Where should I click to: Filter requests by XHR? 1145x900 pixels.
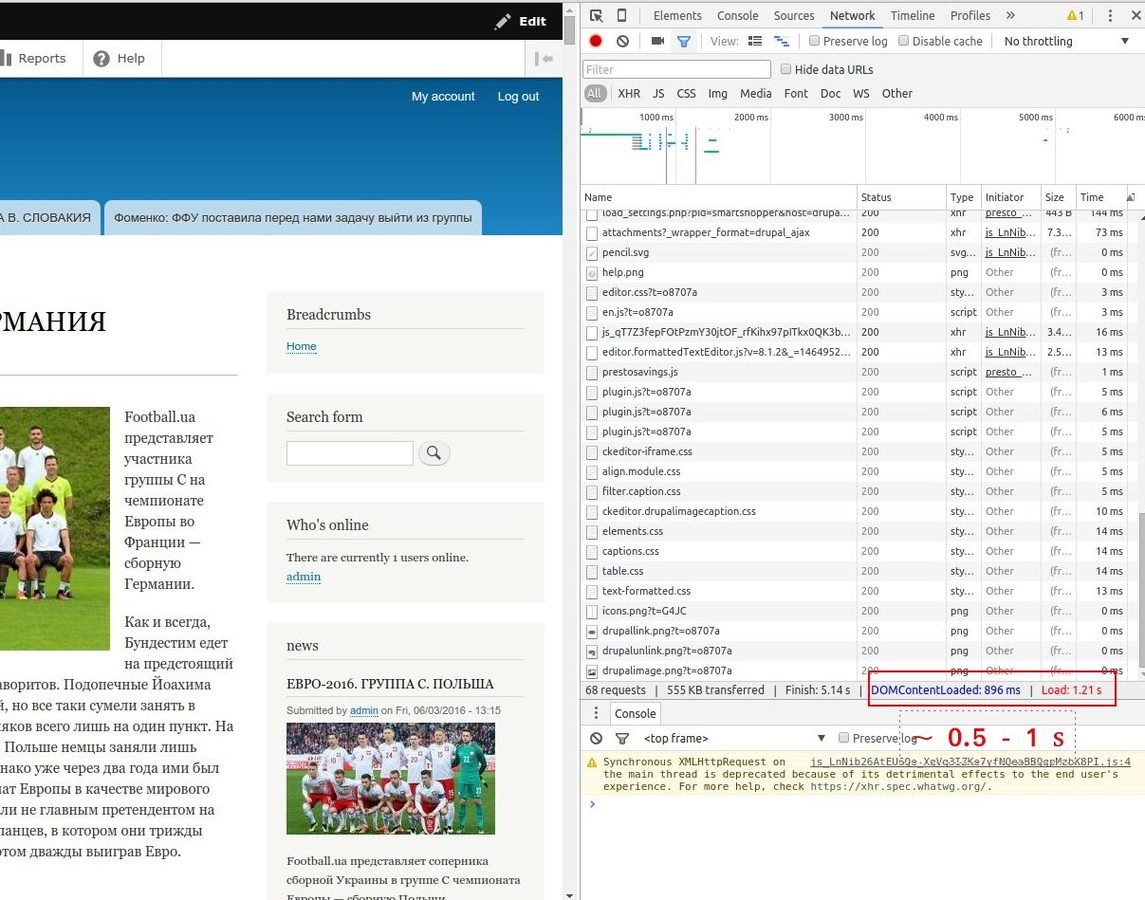coord(629,94)
